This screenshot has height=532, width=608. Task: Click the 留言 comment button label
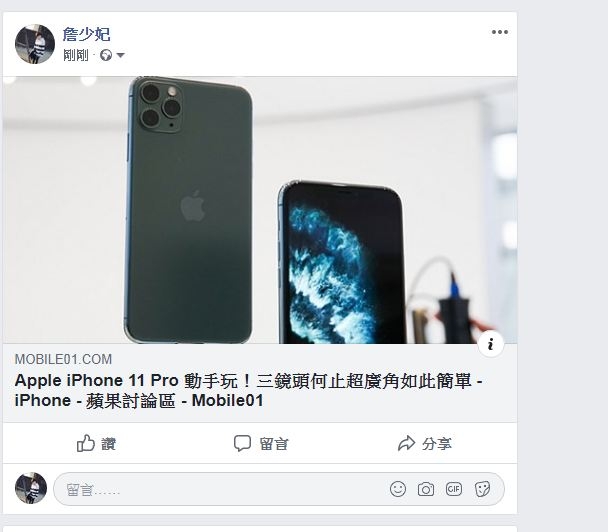[274, 444]
